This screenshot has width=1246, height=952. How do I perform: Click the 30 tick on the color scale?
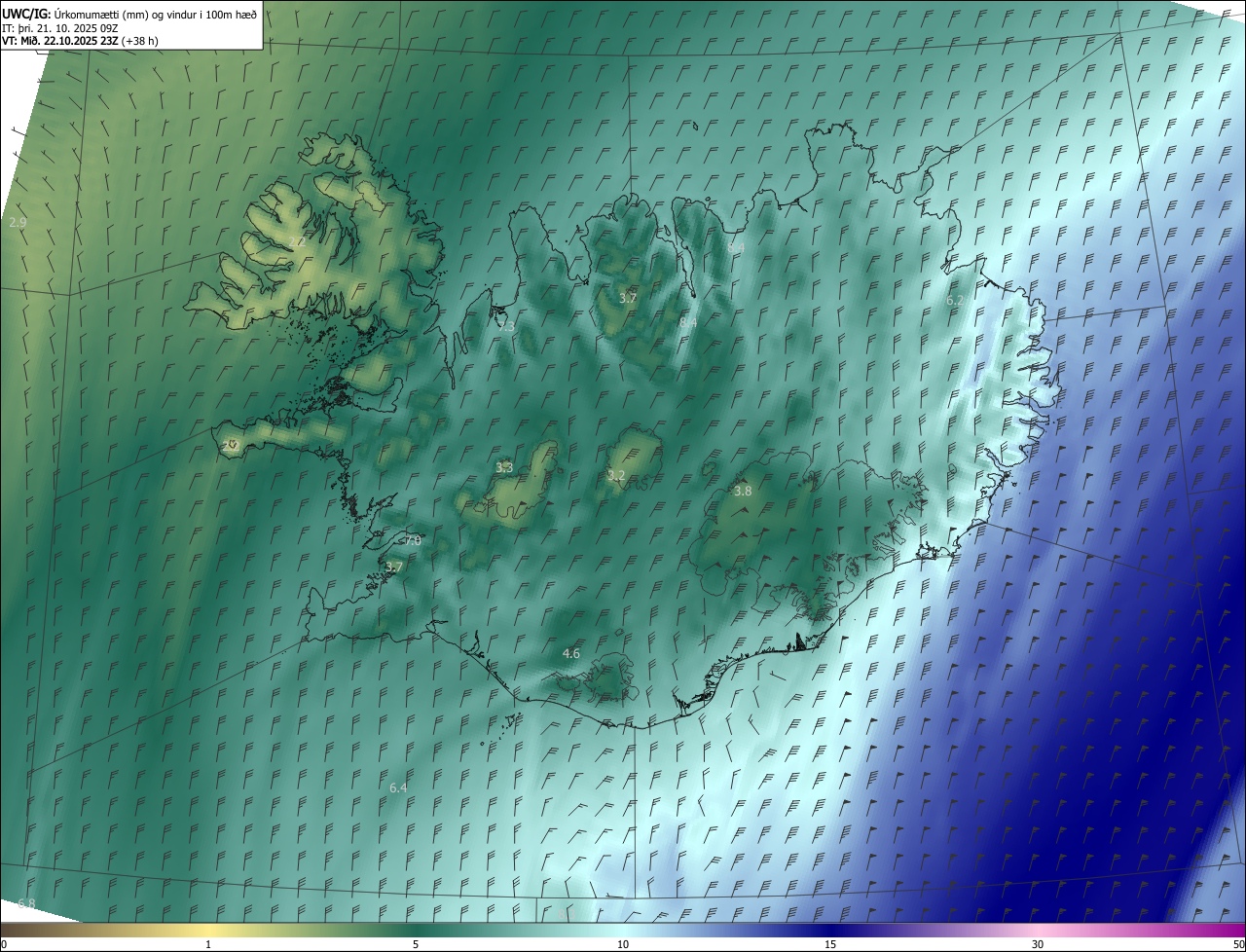[x=1038, y=944]
